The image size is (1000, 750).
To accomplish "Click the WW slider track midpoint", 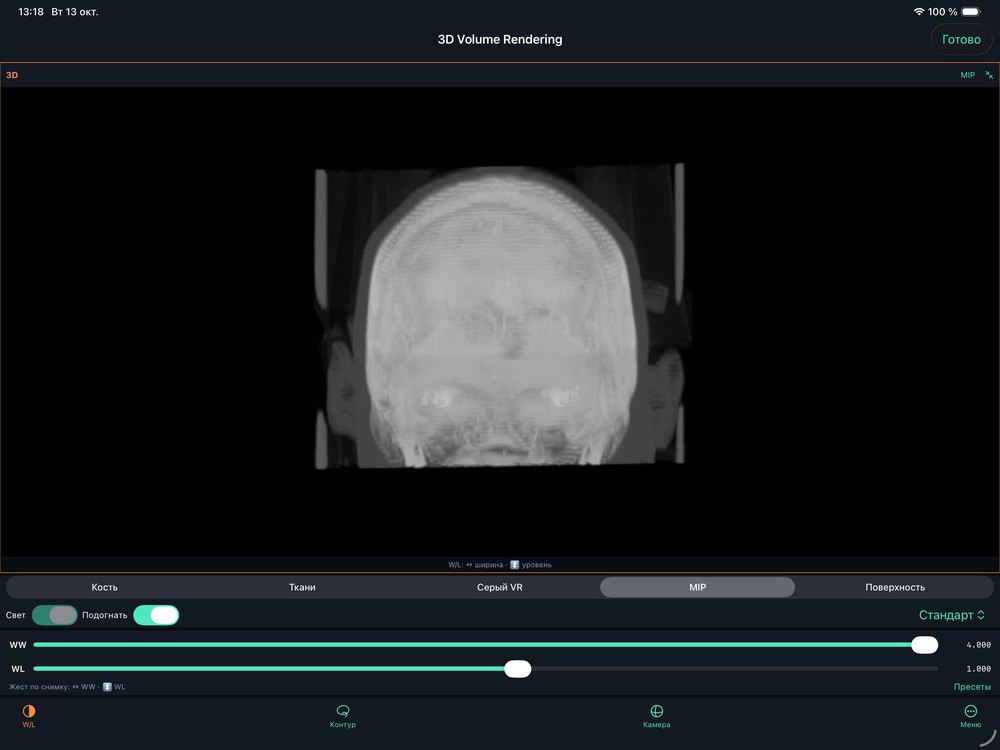I will pyautogui.click(x=485, y=645).
